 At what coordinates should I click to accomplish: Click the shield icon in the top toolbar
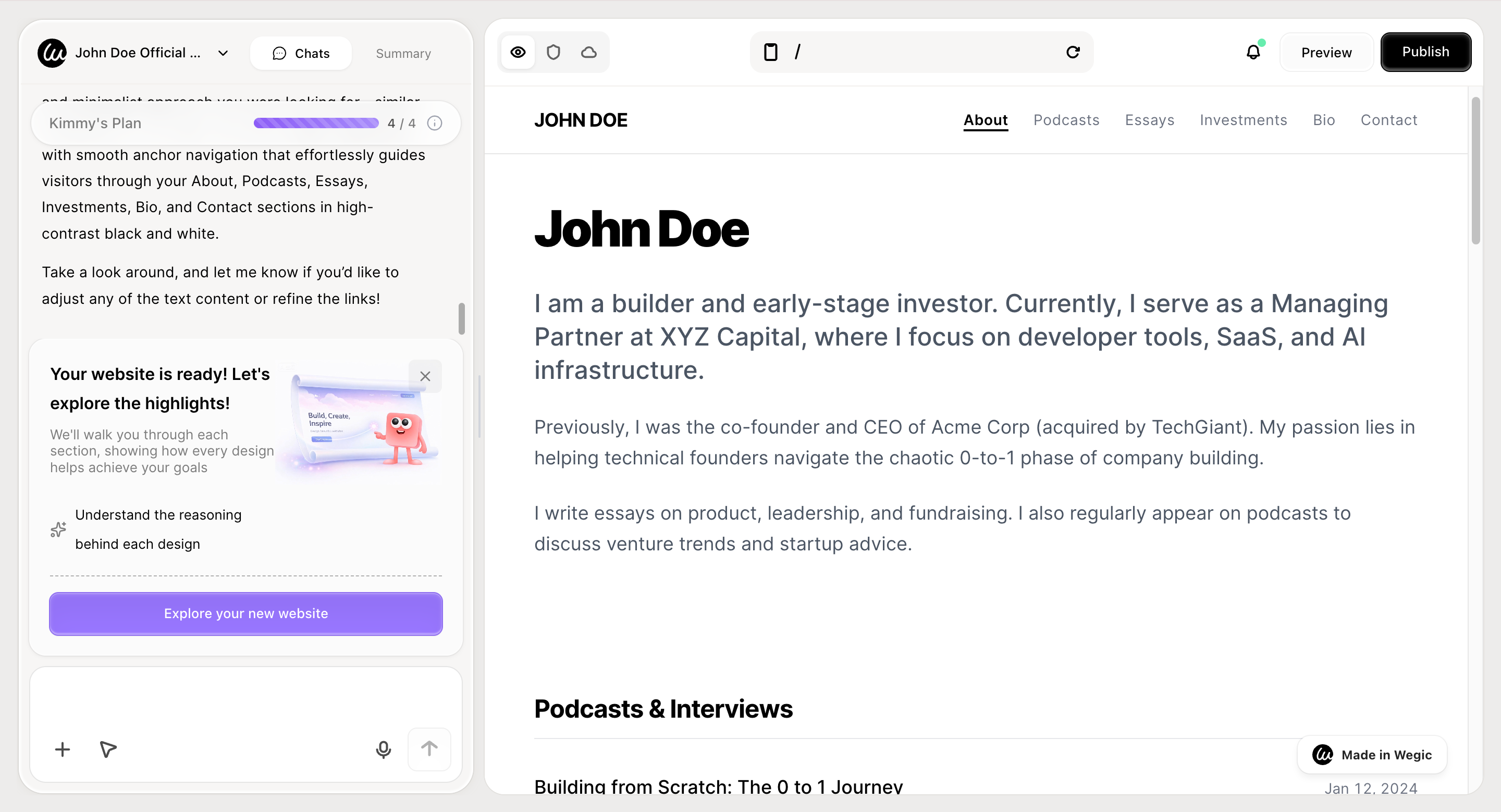(553, 52)
